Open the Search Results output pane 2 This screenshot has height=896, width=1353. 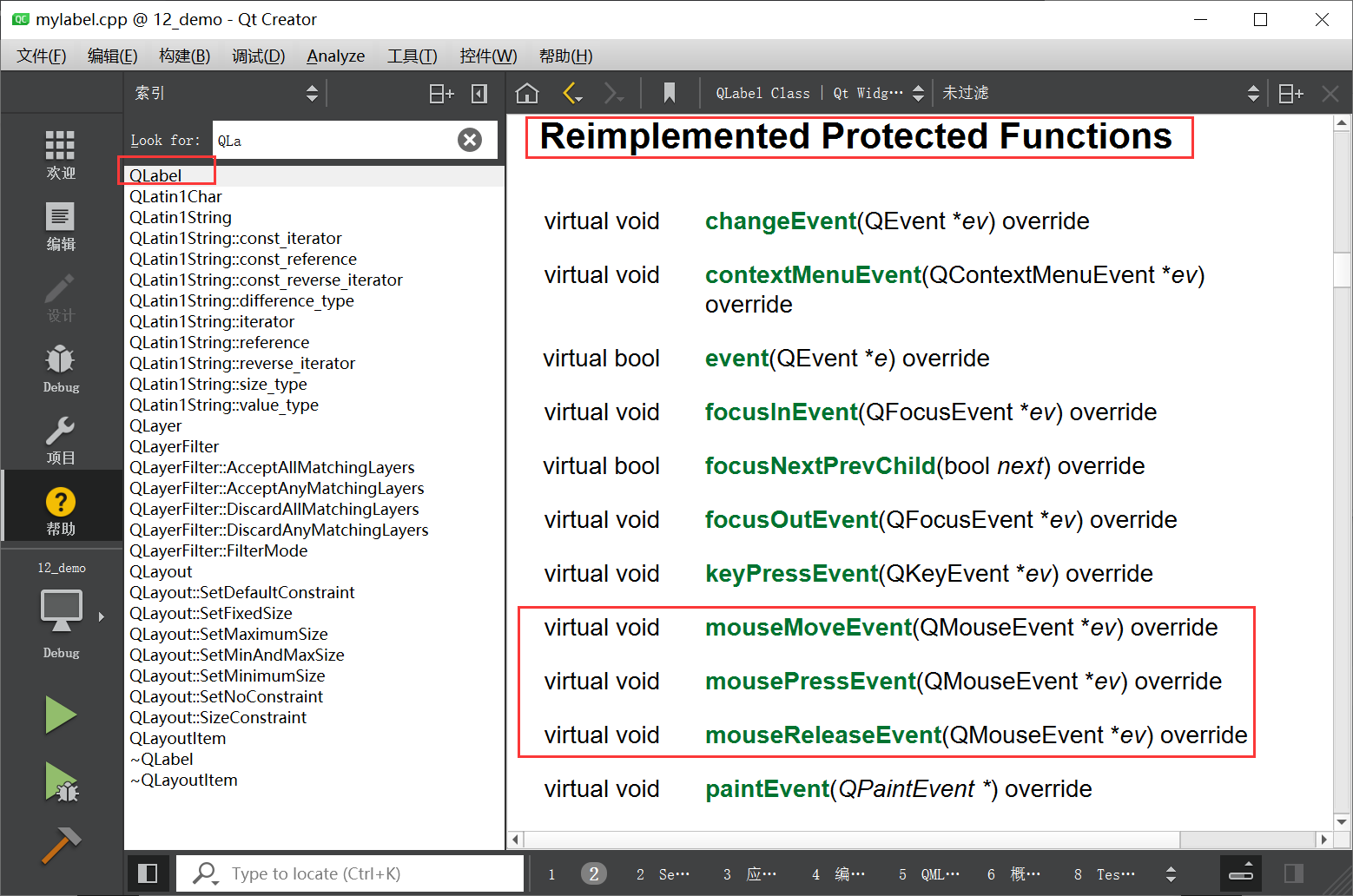(663, 874)
